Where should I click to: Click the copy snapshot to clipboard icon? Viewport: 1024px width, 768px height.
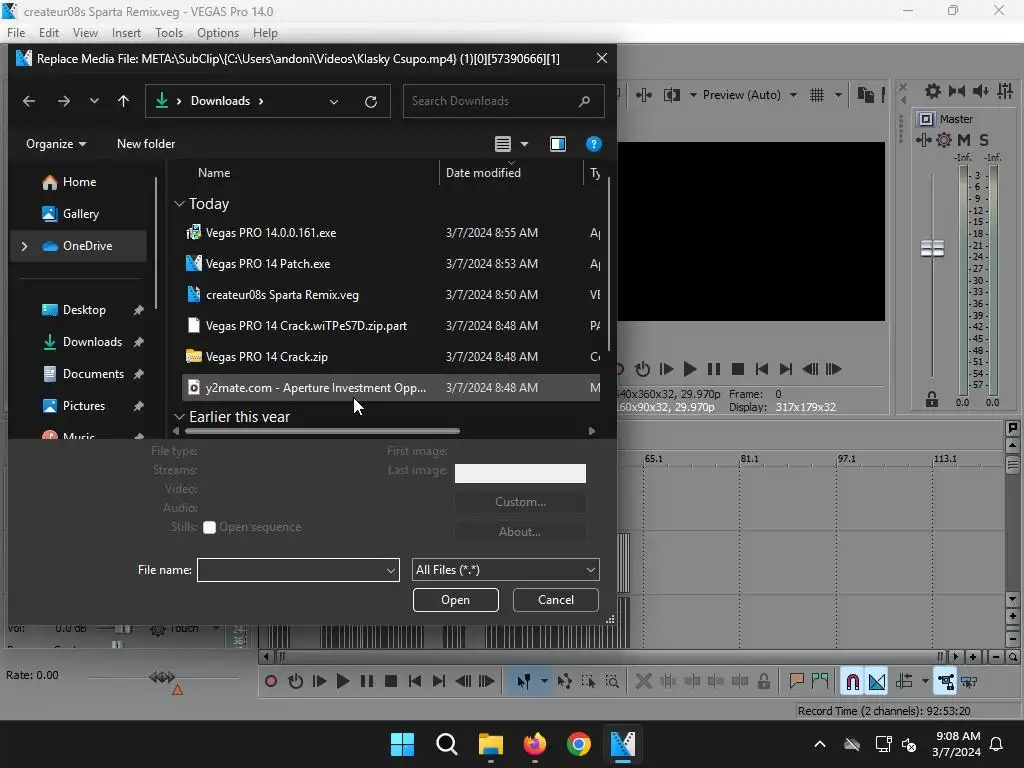point(865,95)
